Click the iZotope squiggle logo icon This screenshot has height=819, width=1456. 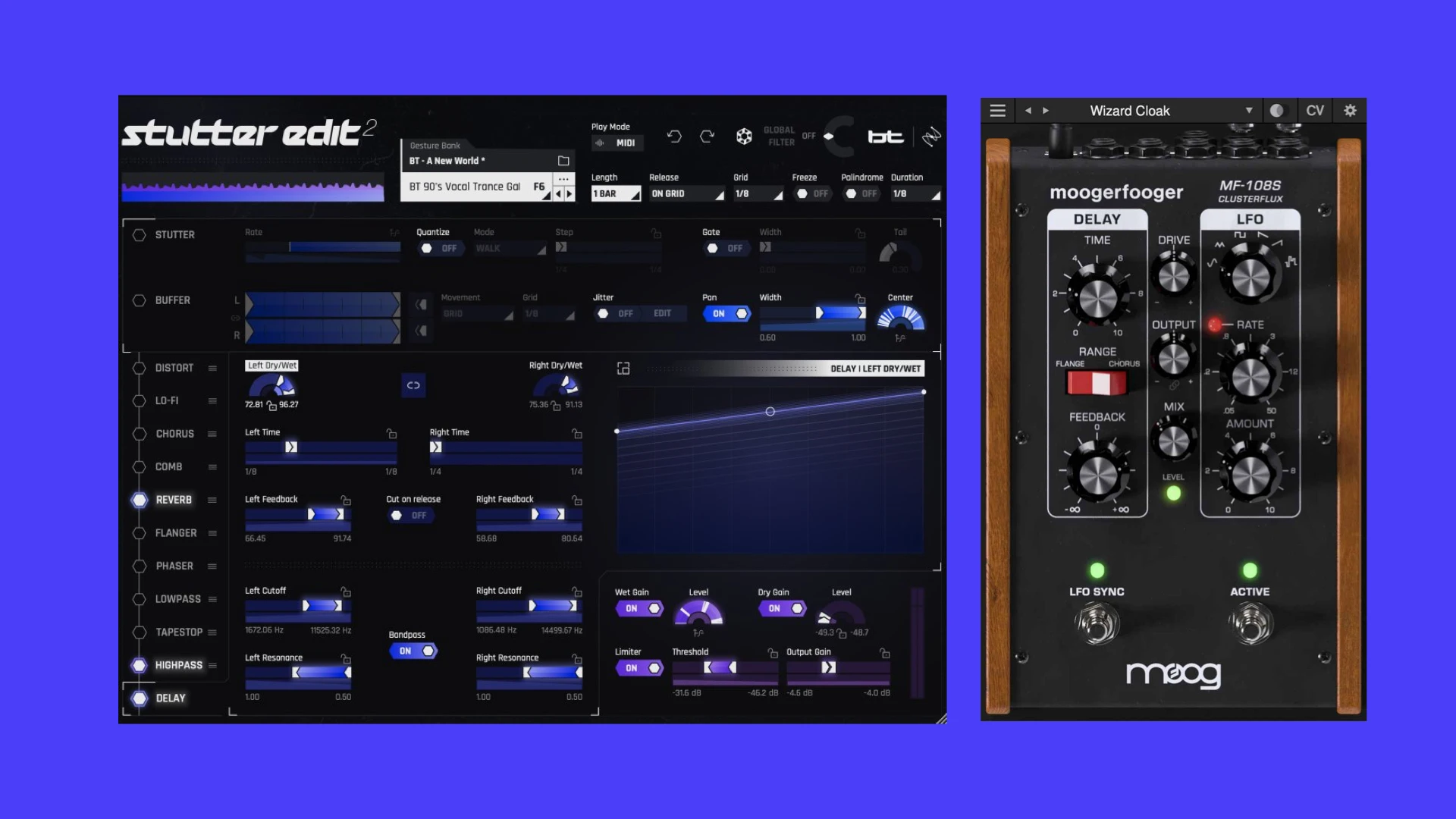(x=931, y=136)
